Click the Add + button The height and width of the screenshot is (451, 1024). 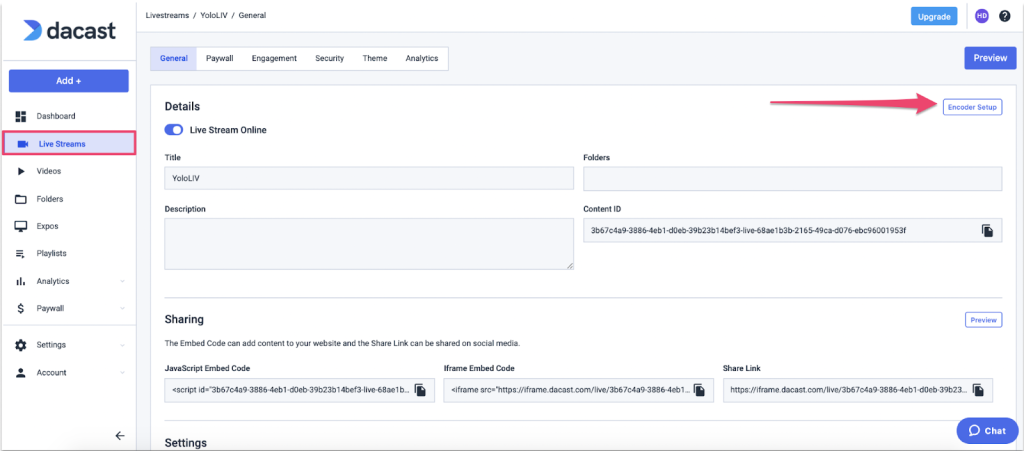(x=69, y=81)
